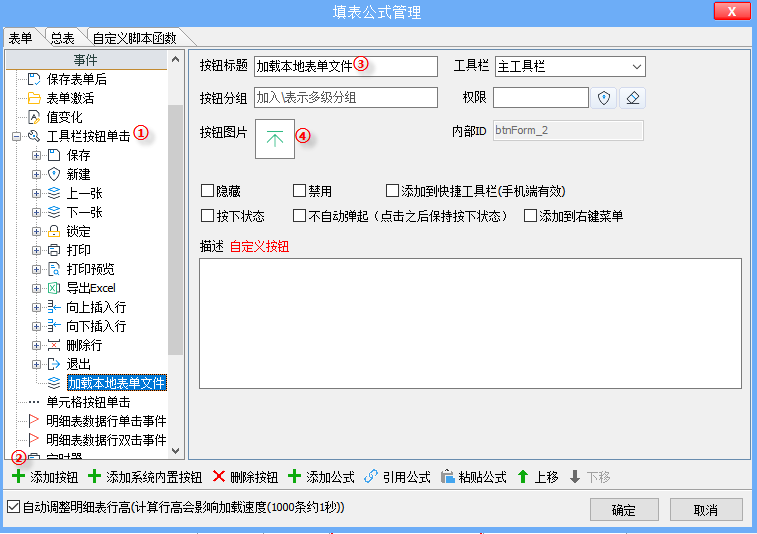Close the 填表公式管理 dialog
Screen dimensions: 757x534
732,12
